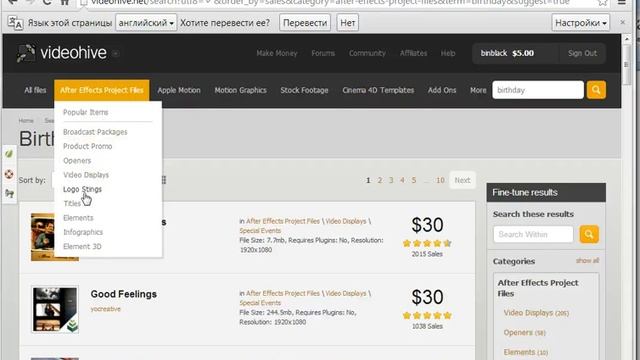
Task: Click the Sign Out link
Action: tap(582, 53)
